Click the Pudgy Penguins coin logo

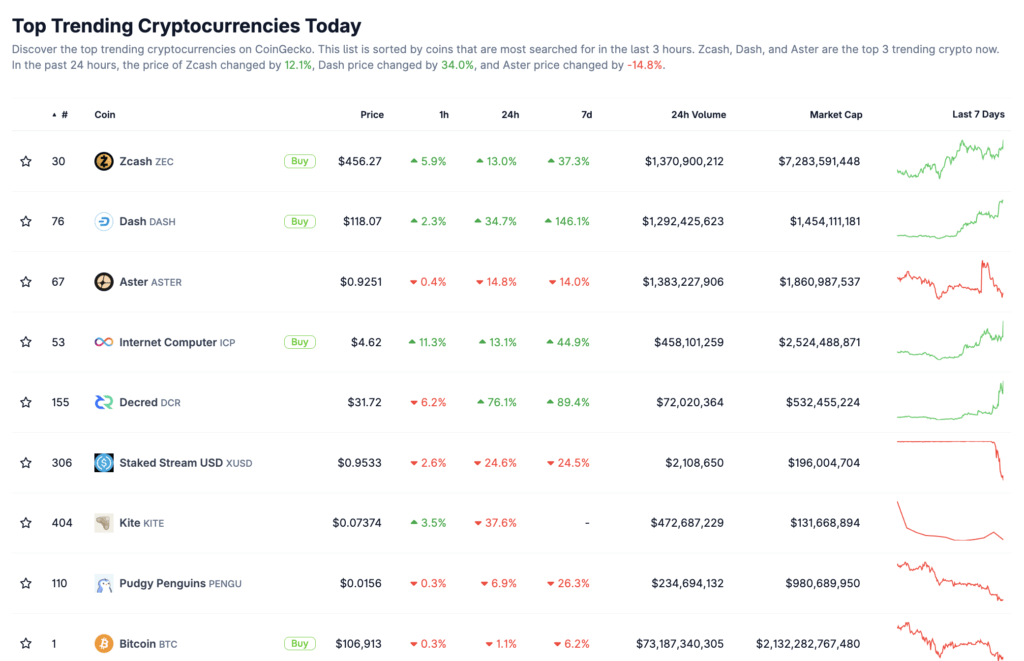[104, 583]
